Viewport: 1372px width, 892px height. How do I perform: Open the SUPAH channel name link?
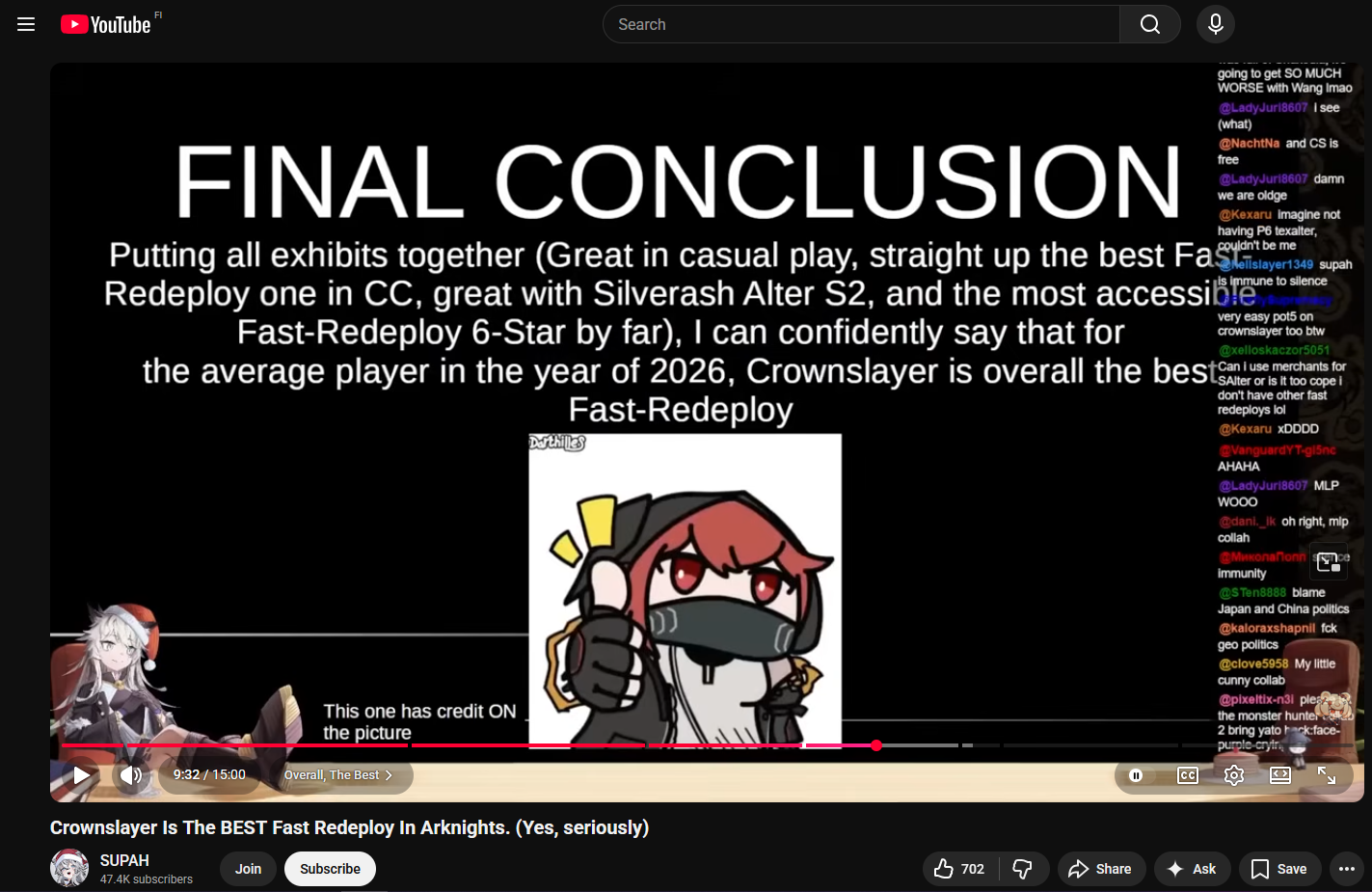coord(124,860)
